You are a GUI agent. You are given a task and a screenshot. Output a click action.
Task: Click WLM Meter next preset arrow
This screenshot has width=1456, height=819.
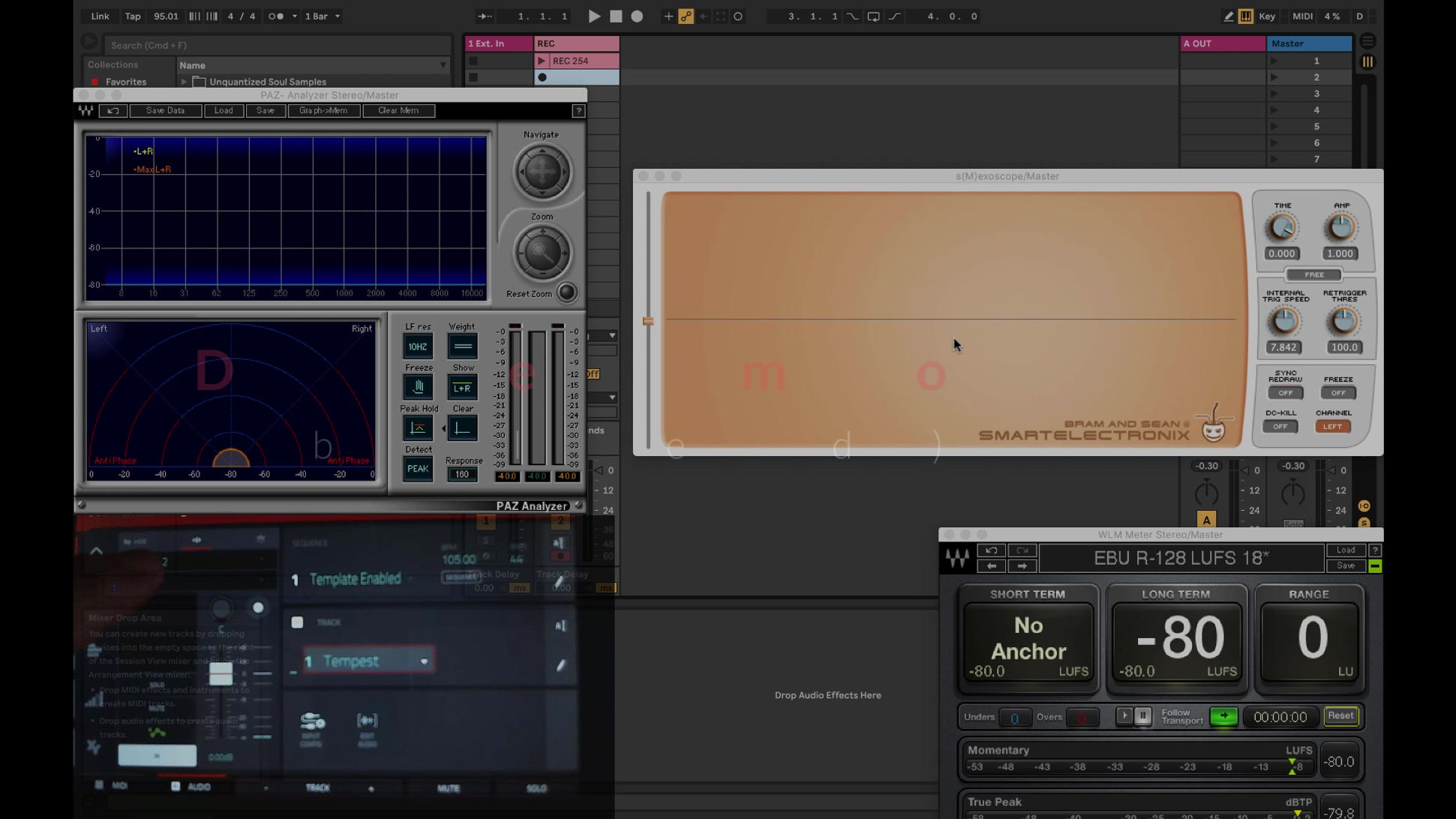(x=1022, y=566)
